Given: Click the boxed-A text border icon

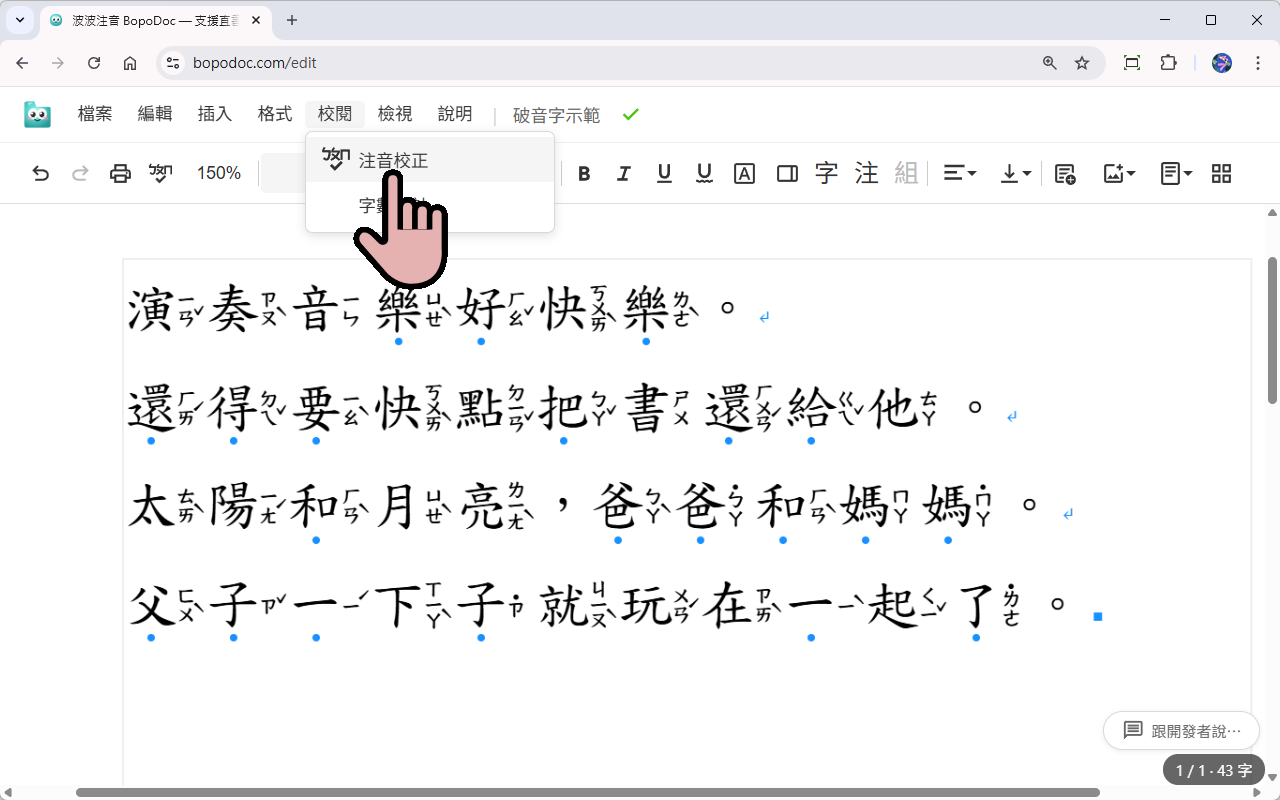Looking at the screenshot, I should [x=744, y=173].
